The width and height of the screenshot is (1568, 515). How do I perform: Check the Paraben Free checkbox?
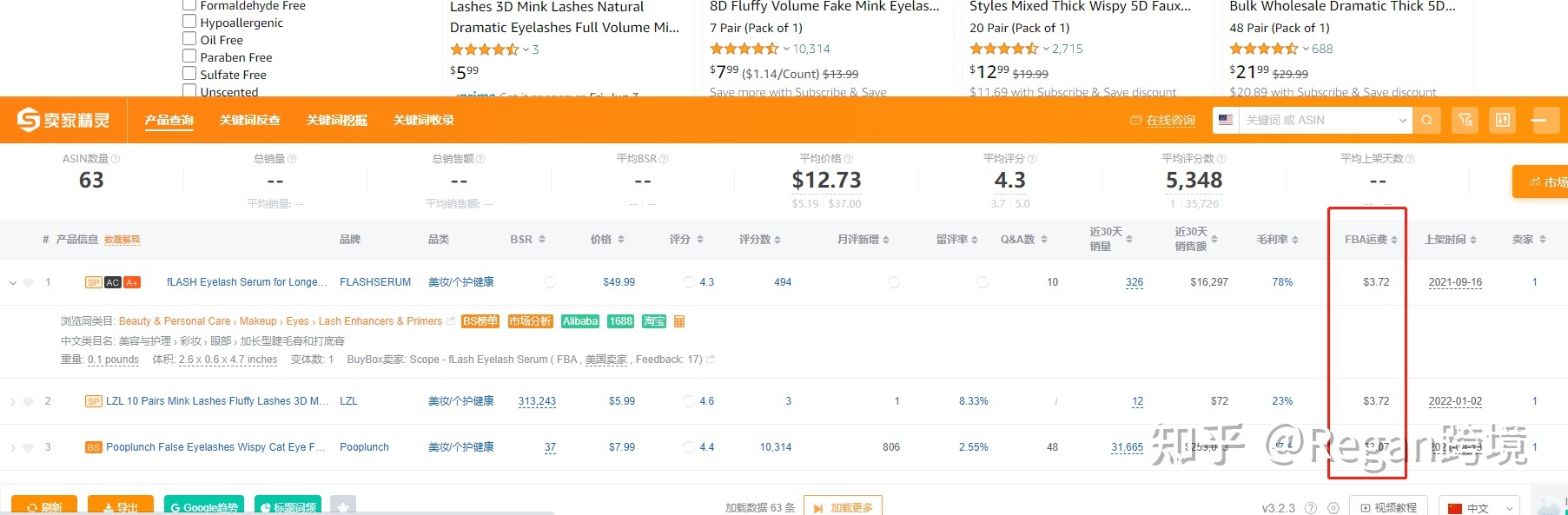point(189,56)
